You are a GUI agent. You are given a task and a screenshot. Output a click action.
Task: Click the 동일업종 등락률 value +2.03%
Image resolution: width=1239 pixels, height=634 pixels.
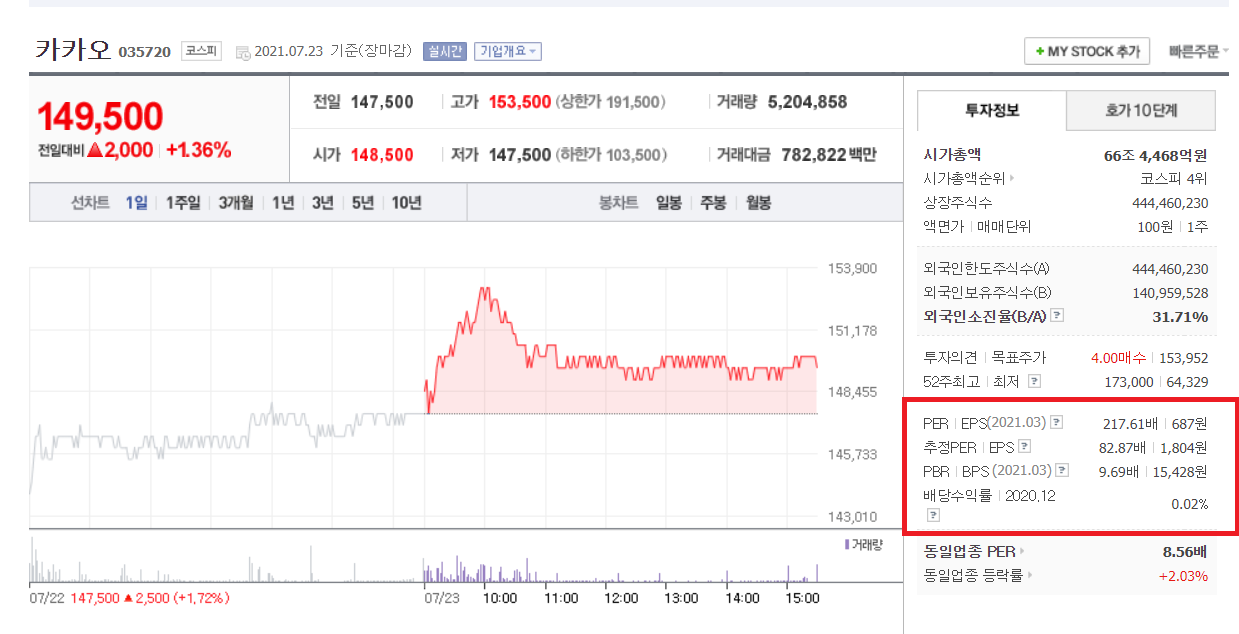click(x=1182, y=575)
